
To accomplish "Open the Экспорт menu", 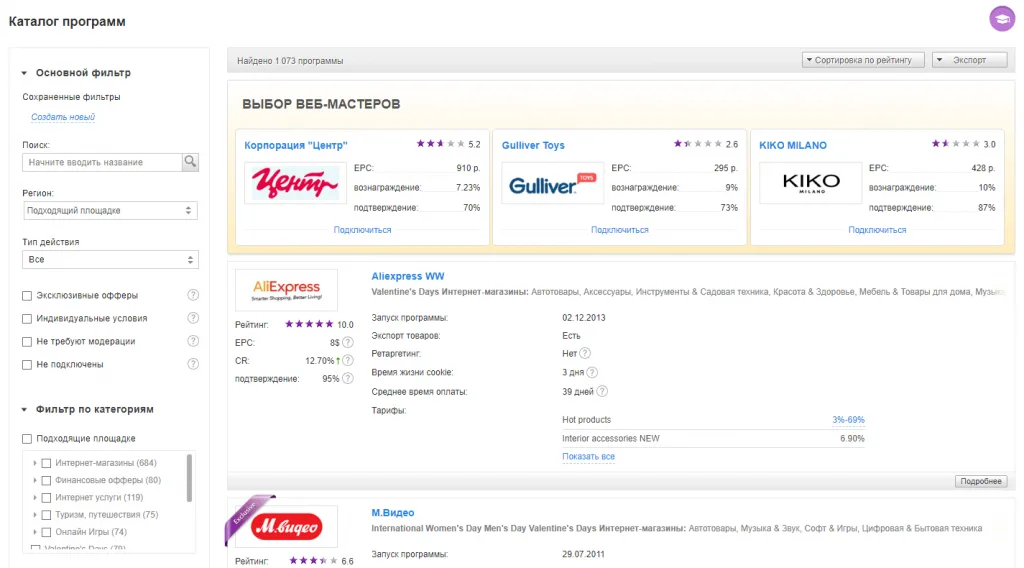I will tap(969, 60).
